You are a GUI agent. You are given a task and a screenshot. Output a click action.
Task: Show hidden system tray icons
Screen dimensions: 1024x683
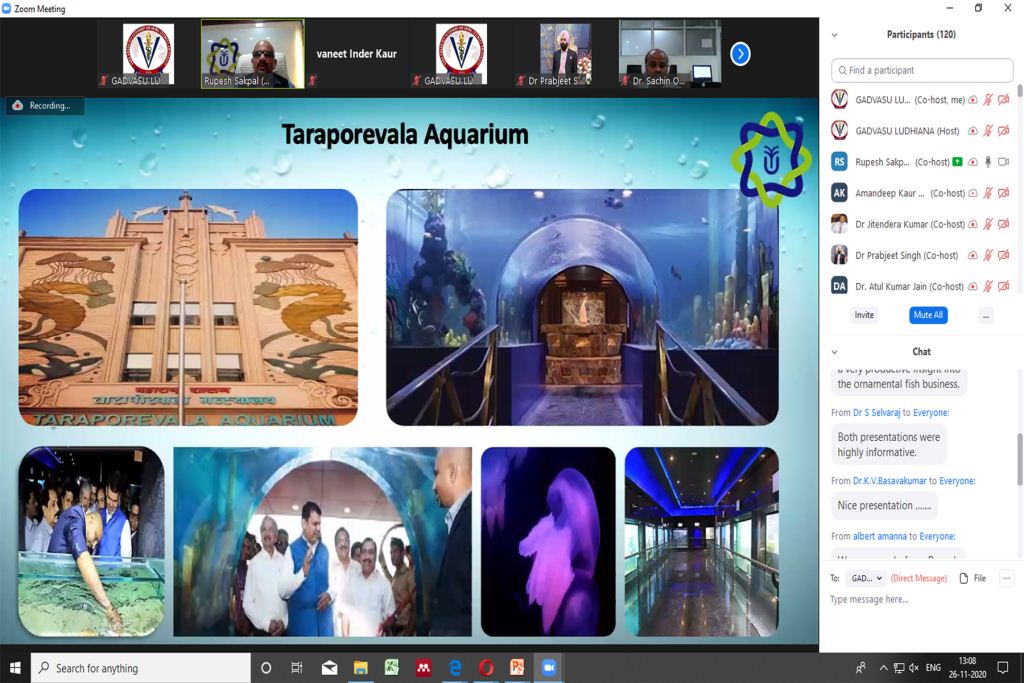tap(884, 667)
